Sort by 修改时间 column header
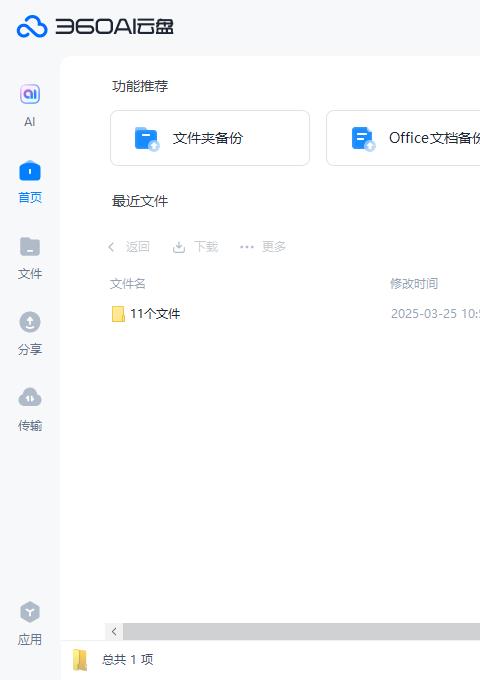Viewport: 480px width, 680px height. click(x=414, y=284)
